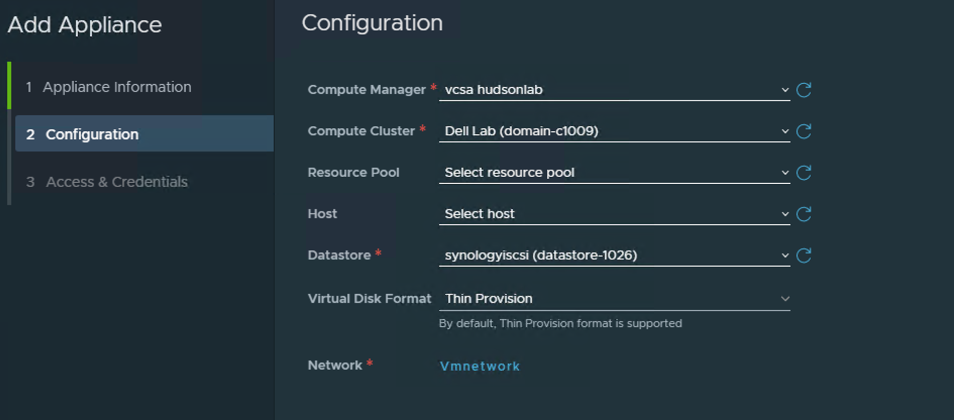954x420 pixels.
Task: Open the synologyiscsi datastore dropdown
Action: (615, 255)
